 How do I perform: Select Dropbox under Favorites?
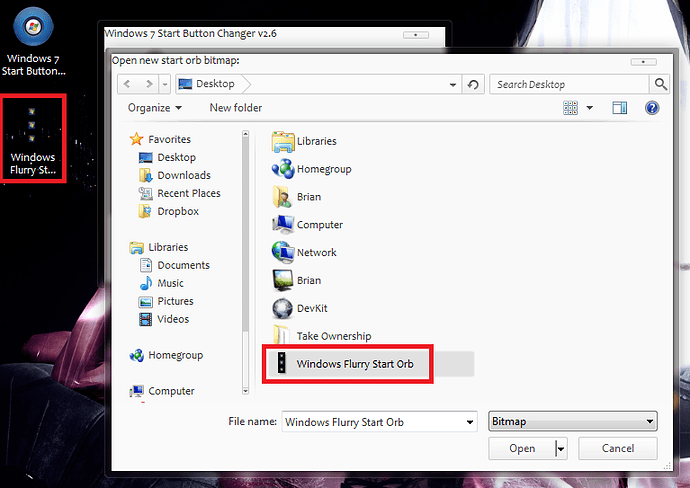177,211
